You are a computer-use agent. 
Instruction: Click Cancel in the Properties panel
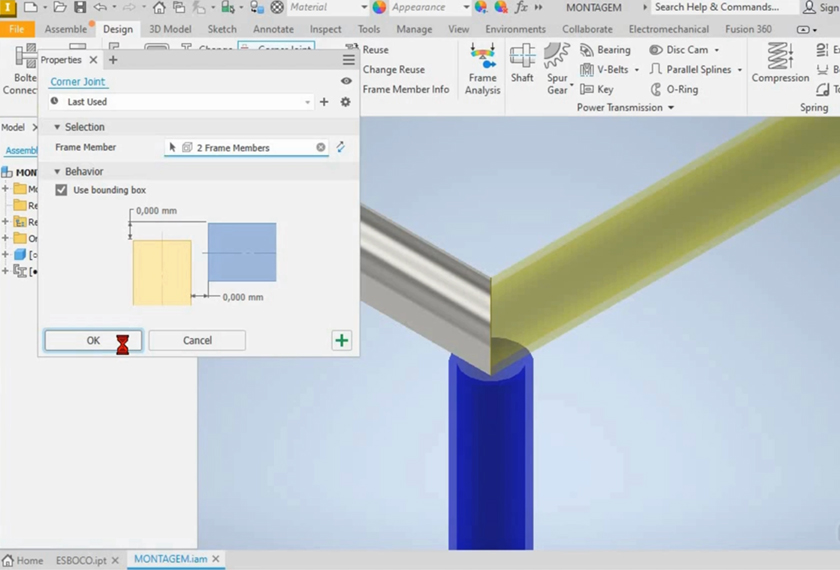pos(197,341)
